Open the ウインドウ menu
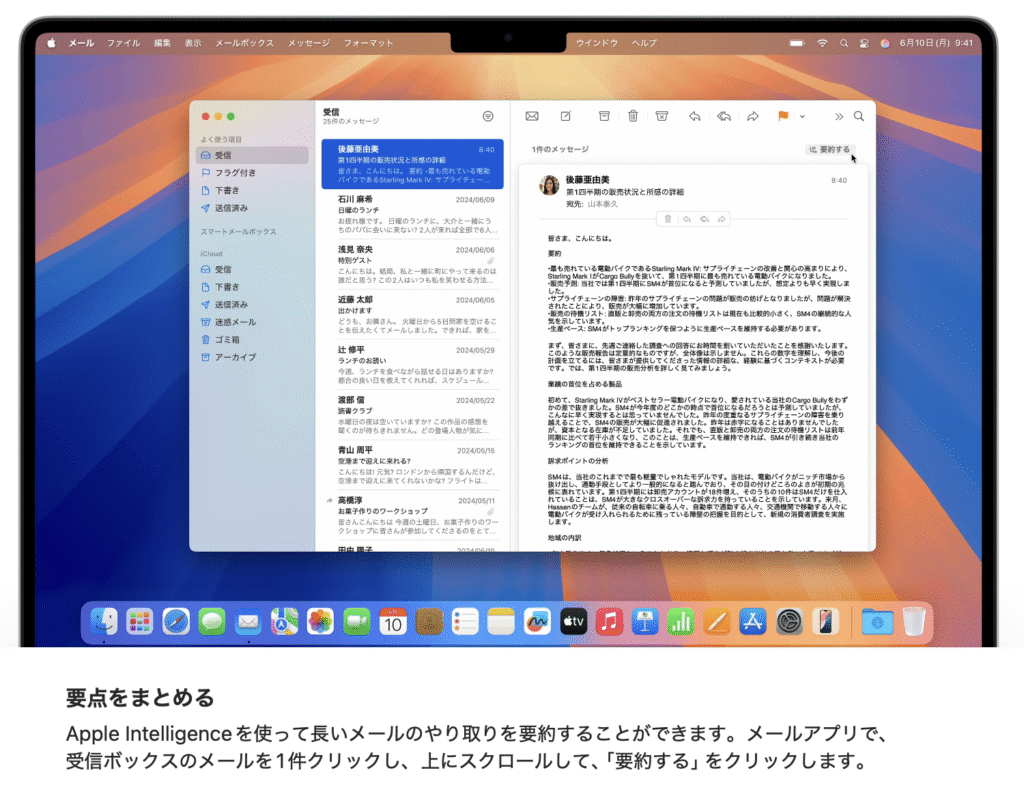The height and width of the screenshot is (792, 1024). 597,43
